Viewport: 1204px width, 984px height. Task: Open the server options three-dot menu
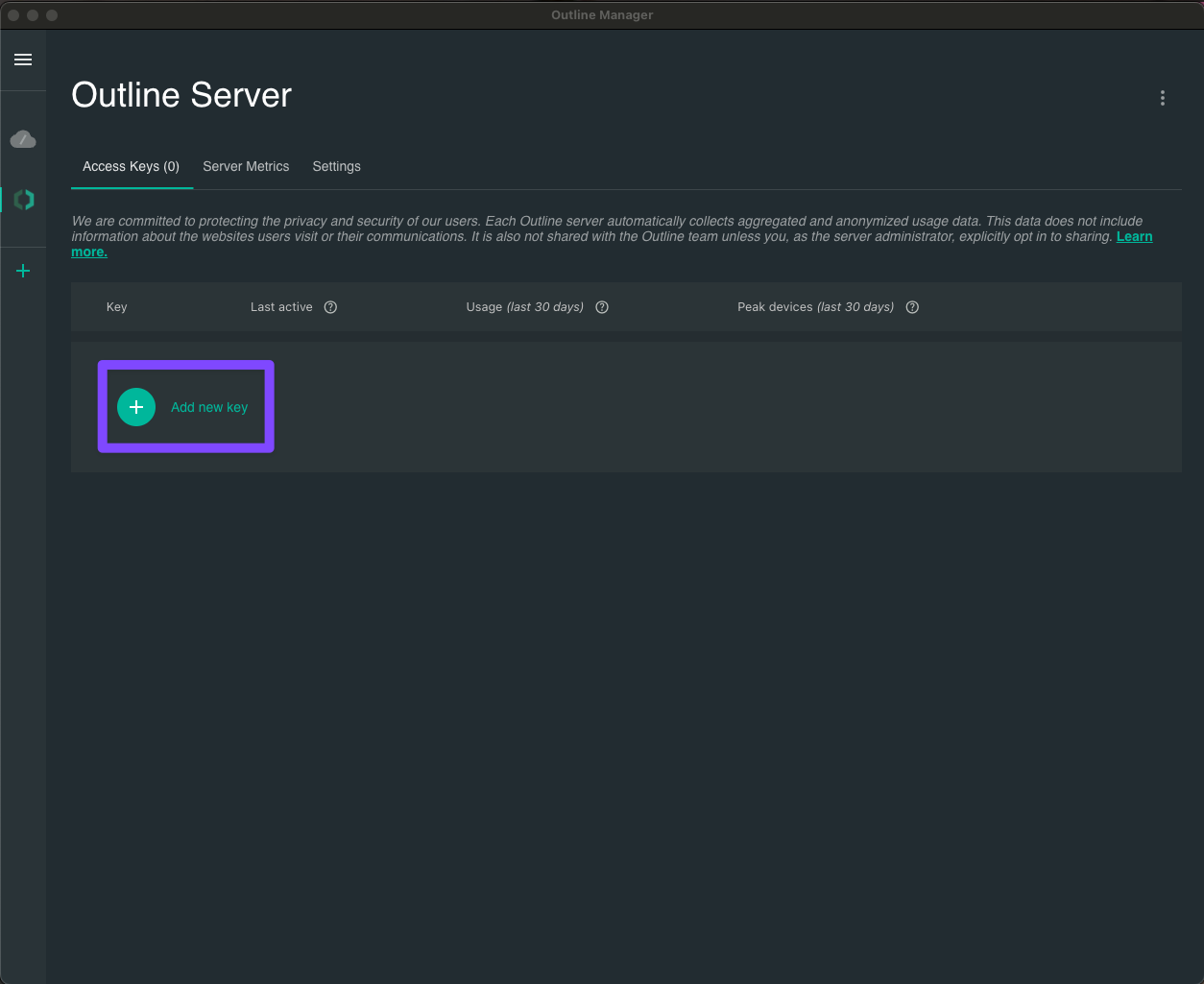(x=1162, y=98)
